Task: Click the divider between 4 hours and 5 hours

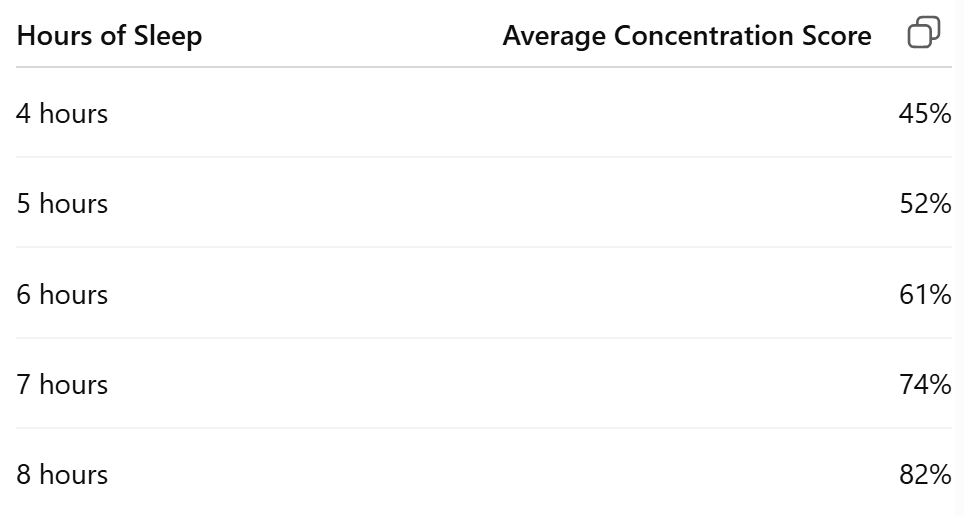Action: [484, 157]
